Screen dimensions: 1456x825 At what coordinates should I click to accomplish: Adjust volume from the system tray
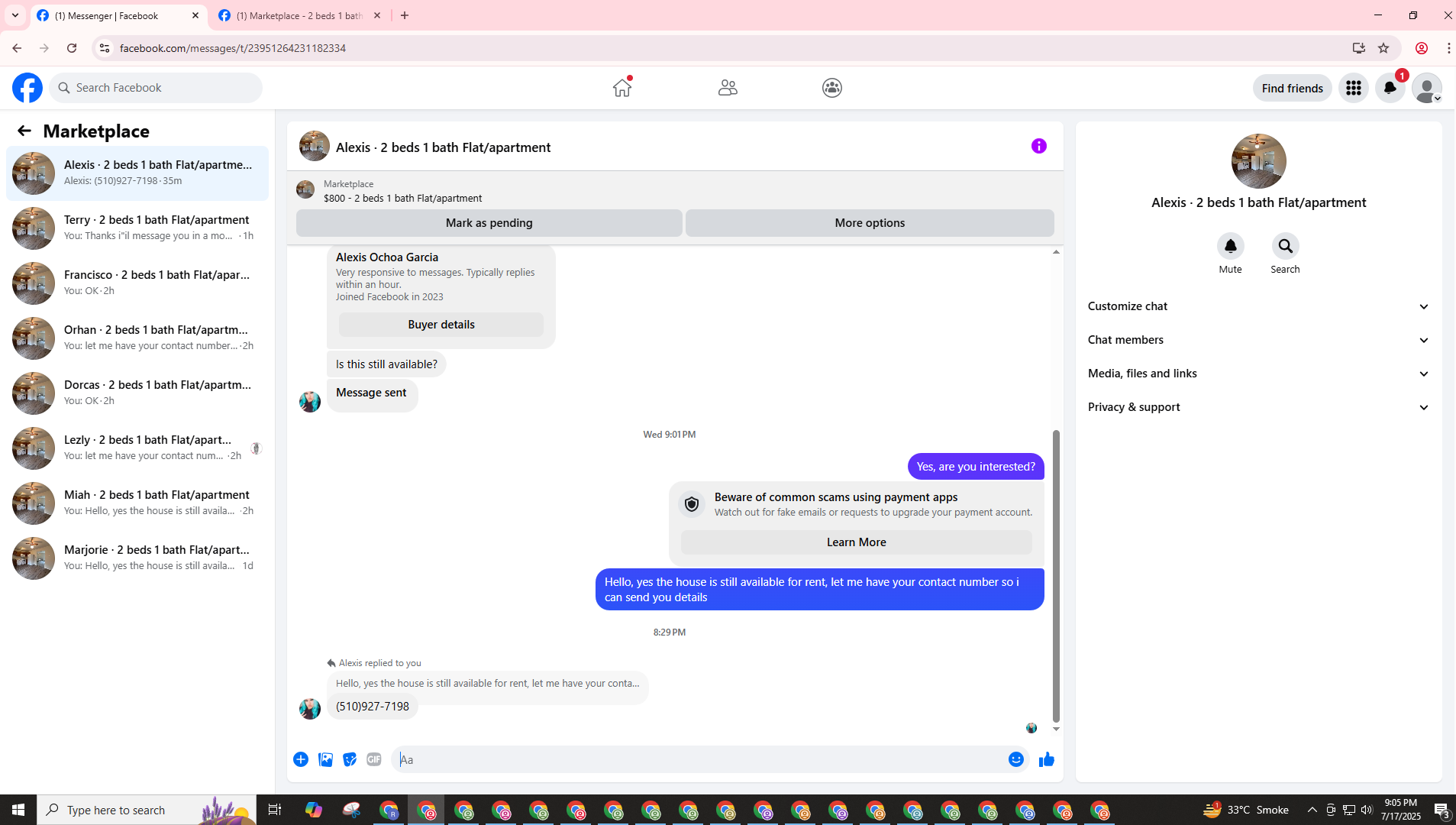coord(1367,810)
